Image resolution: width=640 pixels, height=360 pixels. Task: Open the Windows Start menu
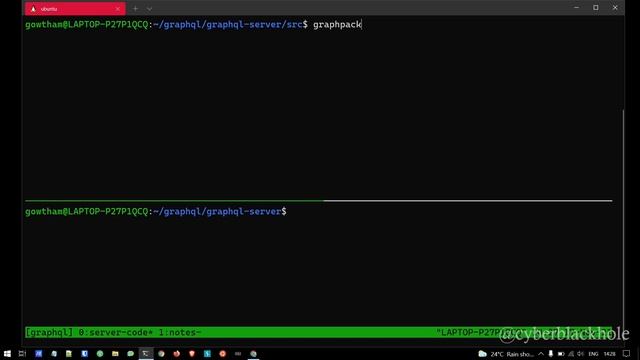click(x=7, y=354)
